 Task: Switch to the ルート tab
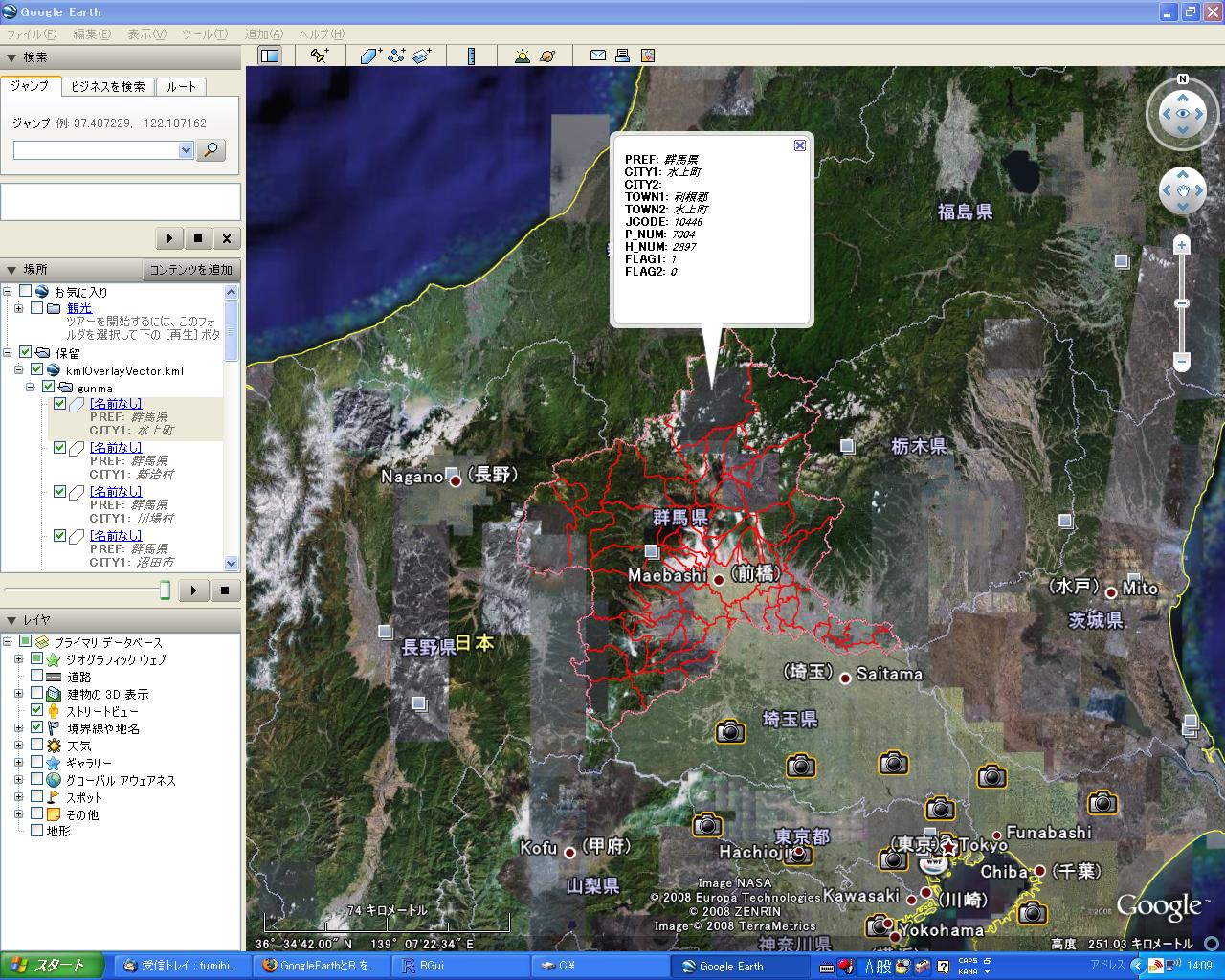181,86
